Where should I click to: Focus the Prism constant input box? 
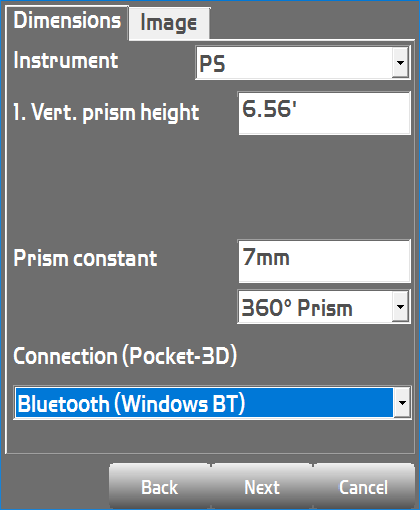[x=324, y=261]
